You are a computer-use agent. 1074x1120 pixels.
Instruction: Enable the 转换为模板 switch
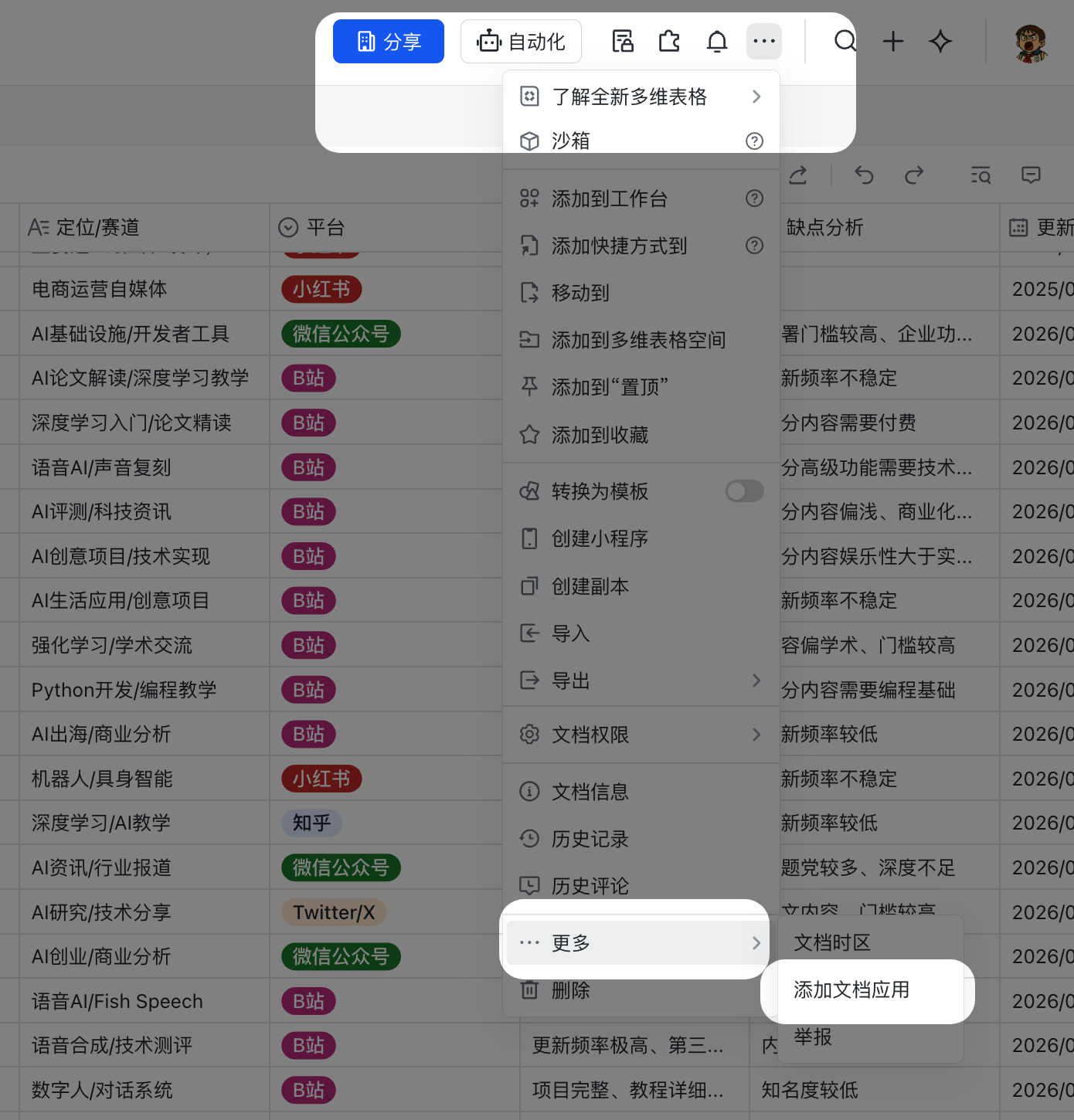click(743, 490)
